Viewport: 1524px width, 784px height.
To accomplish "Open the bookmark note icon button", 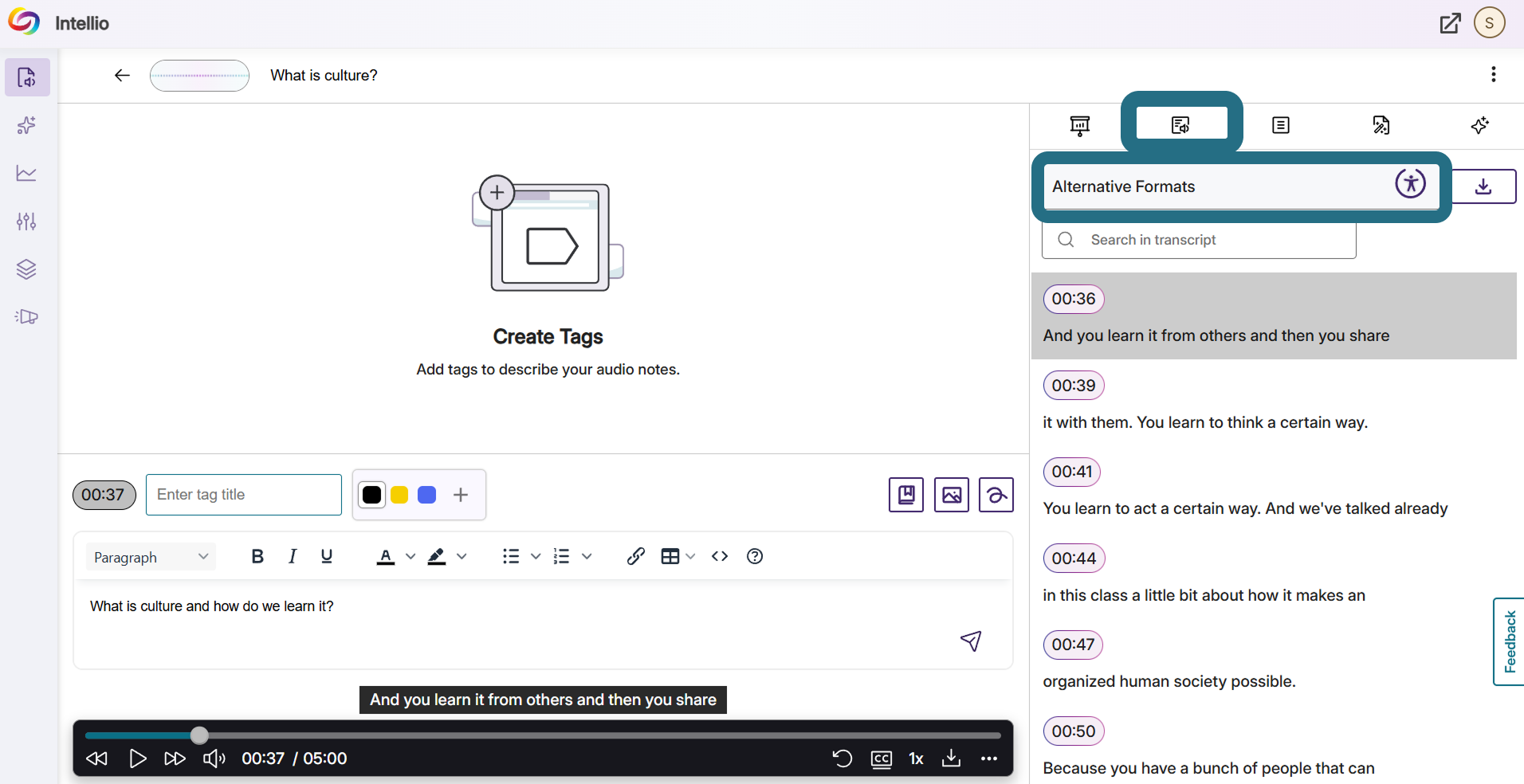I will [906, 495].
